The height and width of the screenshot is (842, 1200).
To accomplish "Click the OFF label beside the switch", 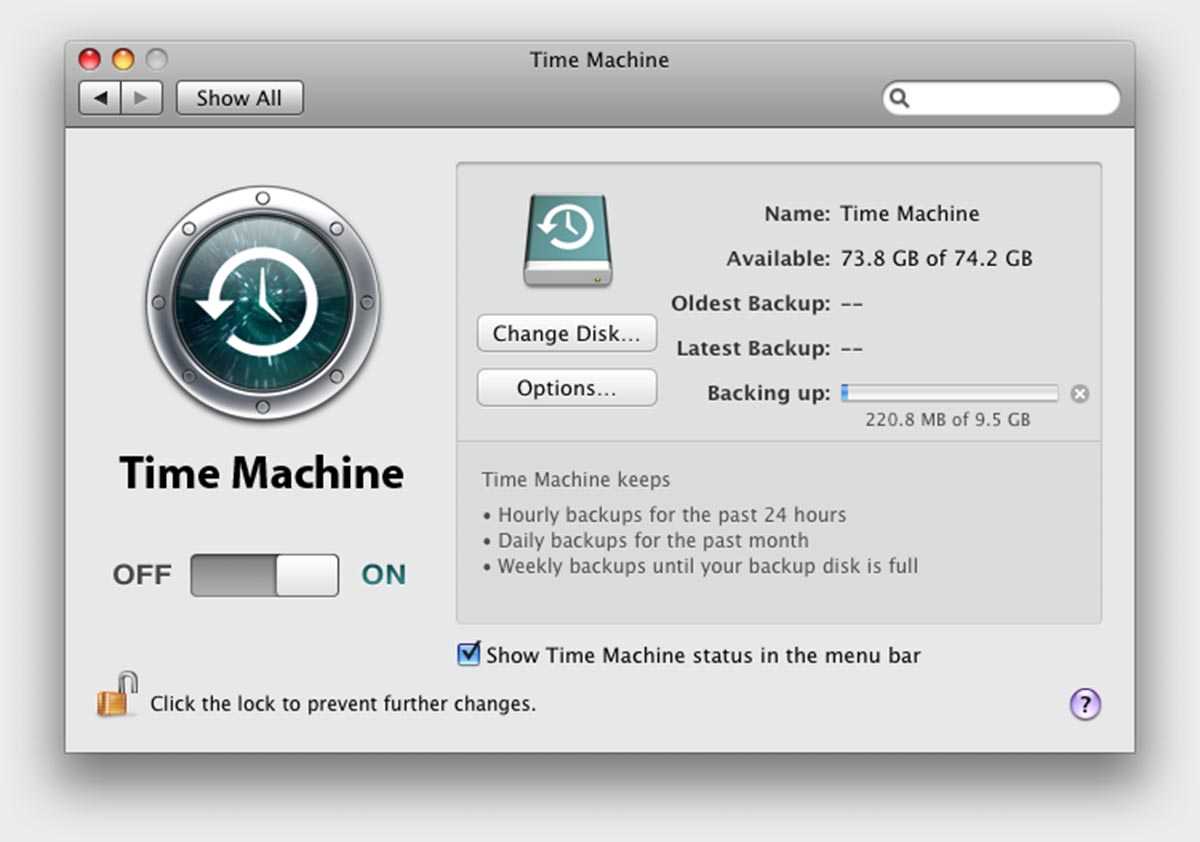I will [x=142, y=575].
